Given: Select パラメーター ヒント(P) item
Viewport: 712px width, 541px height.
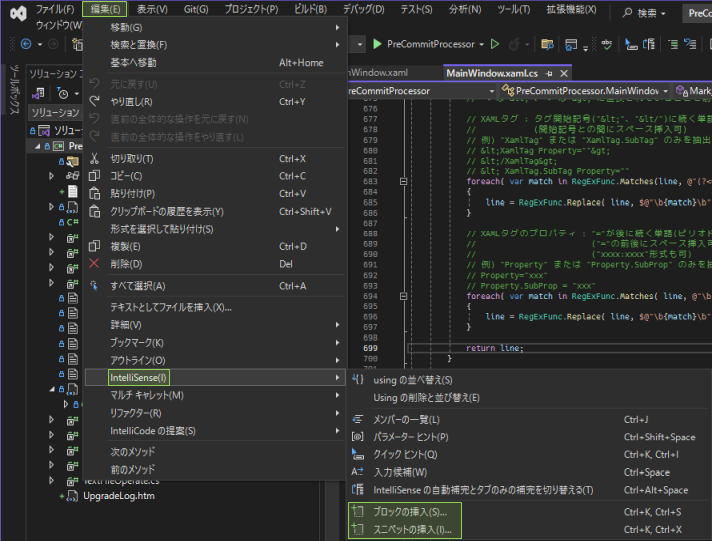Looking at the screenshot, I should coord(530,437).
